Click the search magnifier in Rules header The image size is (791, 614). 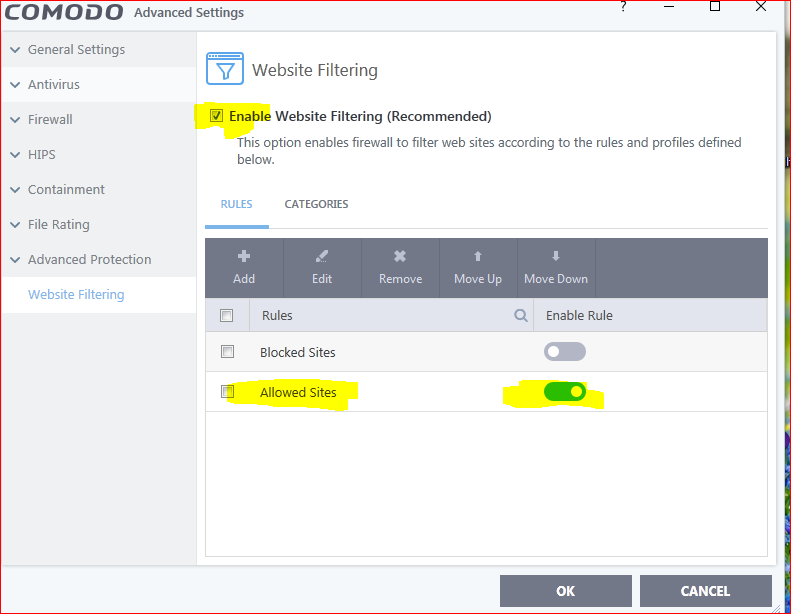521,315
